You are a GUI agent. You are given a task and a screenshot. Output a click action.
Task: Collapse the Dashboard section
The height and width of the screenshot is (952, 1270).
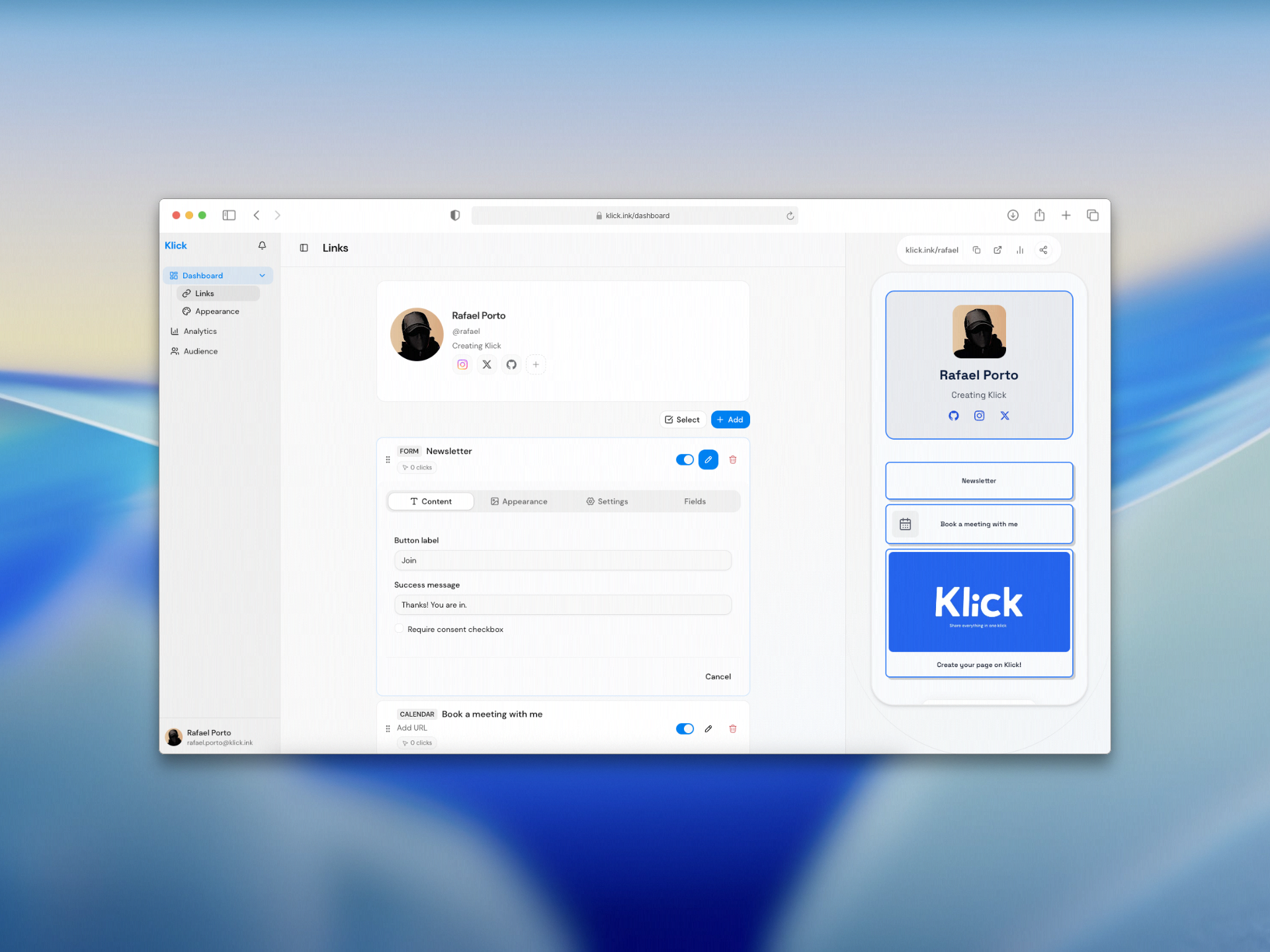pyautogui.click(x=263, y=275)
